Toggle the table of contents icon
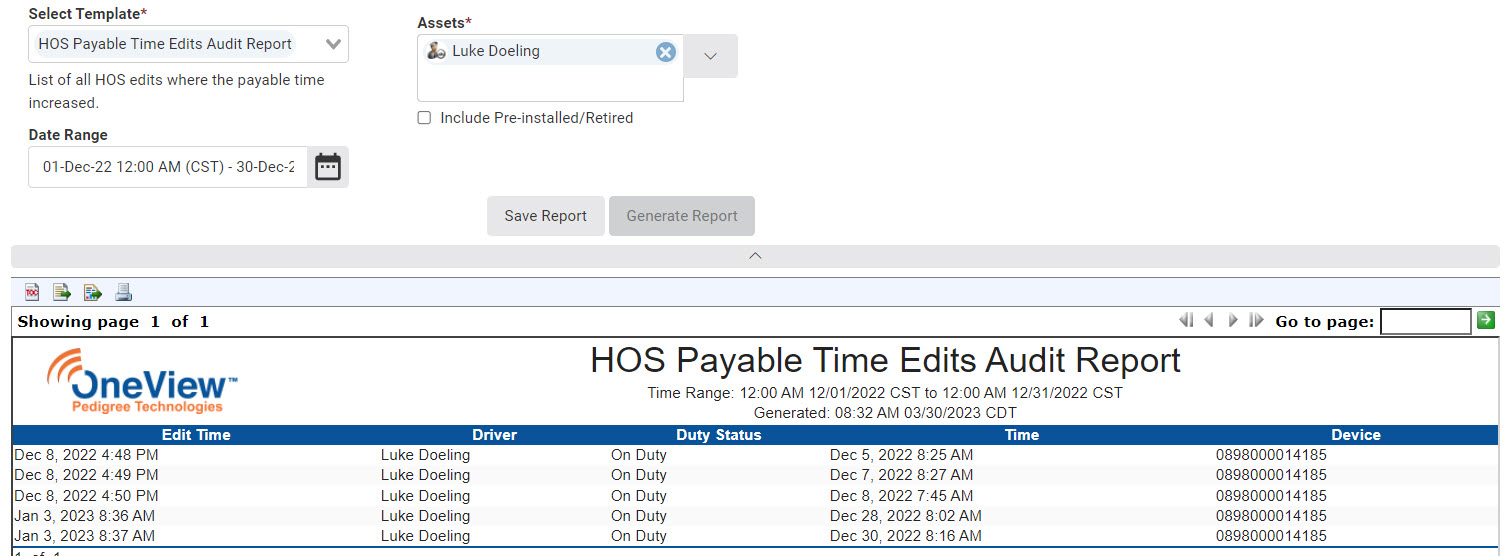Image resolution: width=1512 pixels, height=556 pixels. pyautogui.click(x=33, y=292)
